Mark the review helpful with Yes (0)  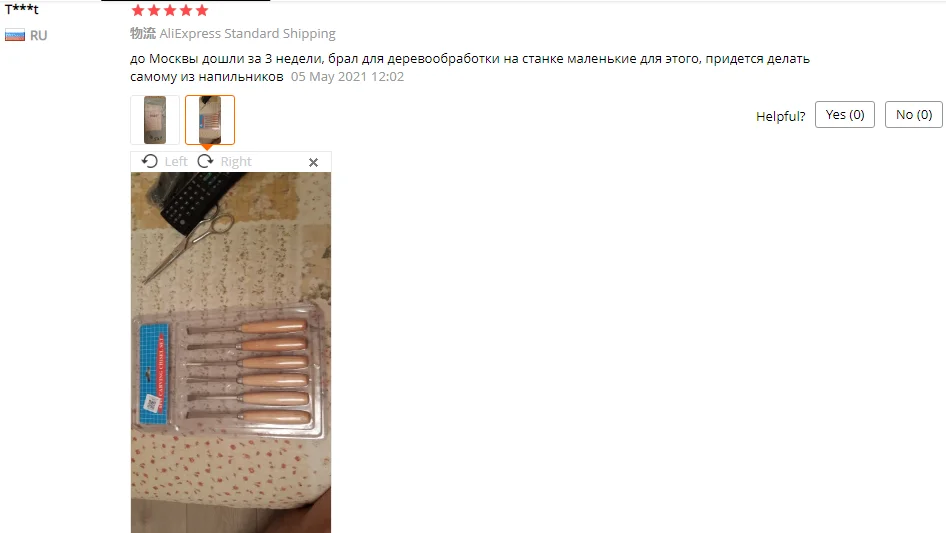845,115
